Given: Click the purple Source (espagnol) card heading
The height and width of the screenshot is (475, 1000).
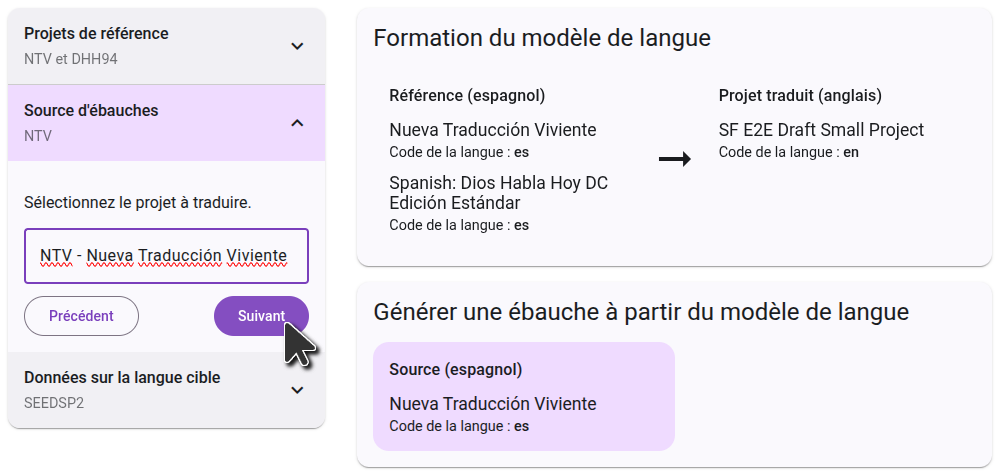Looking at the screenshot, I should [x=457, y=370].
